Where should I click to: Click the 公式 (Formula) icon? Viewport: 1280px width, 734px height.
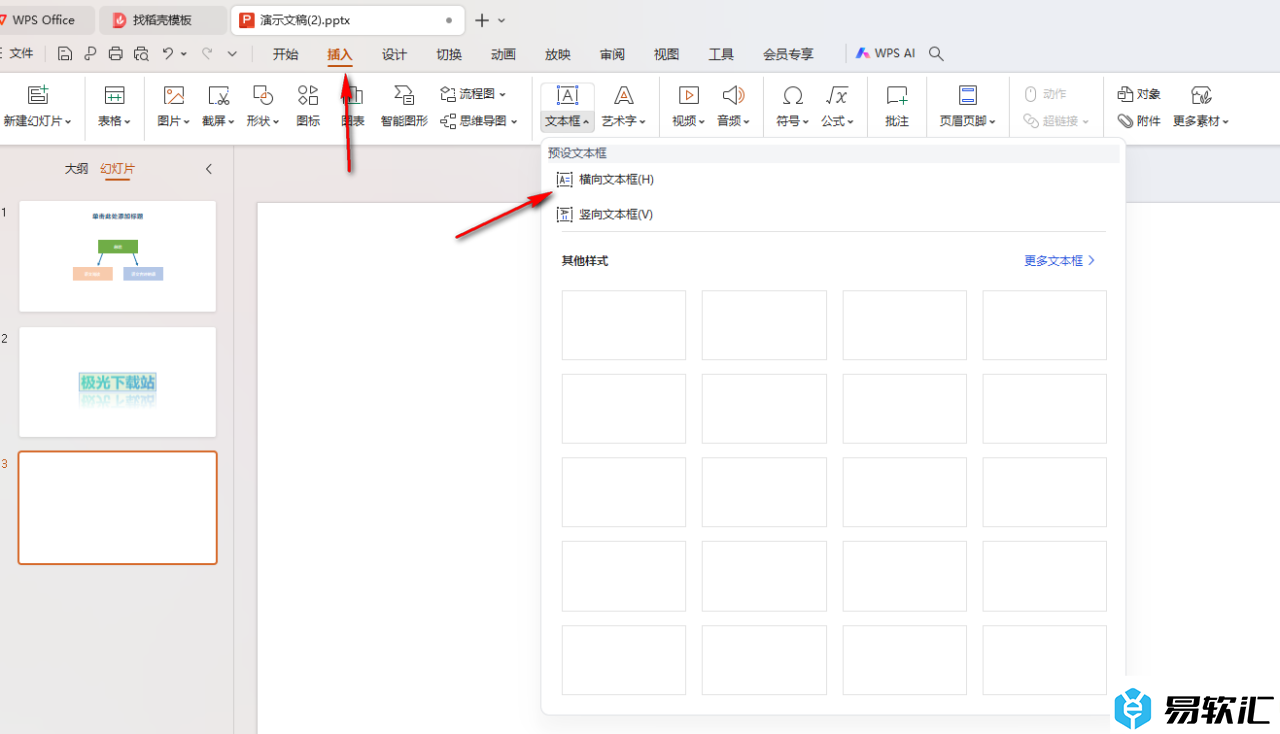(x=837, y=95)
